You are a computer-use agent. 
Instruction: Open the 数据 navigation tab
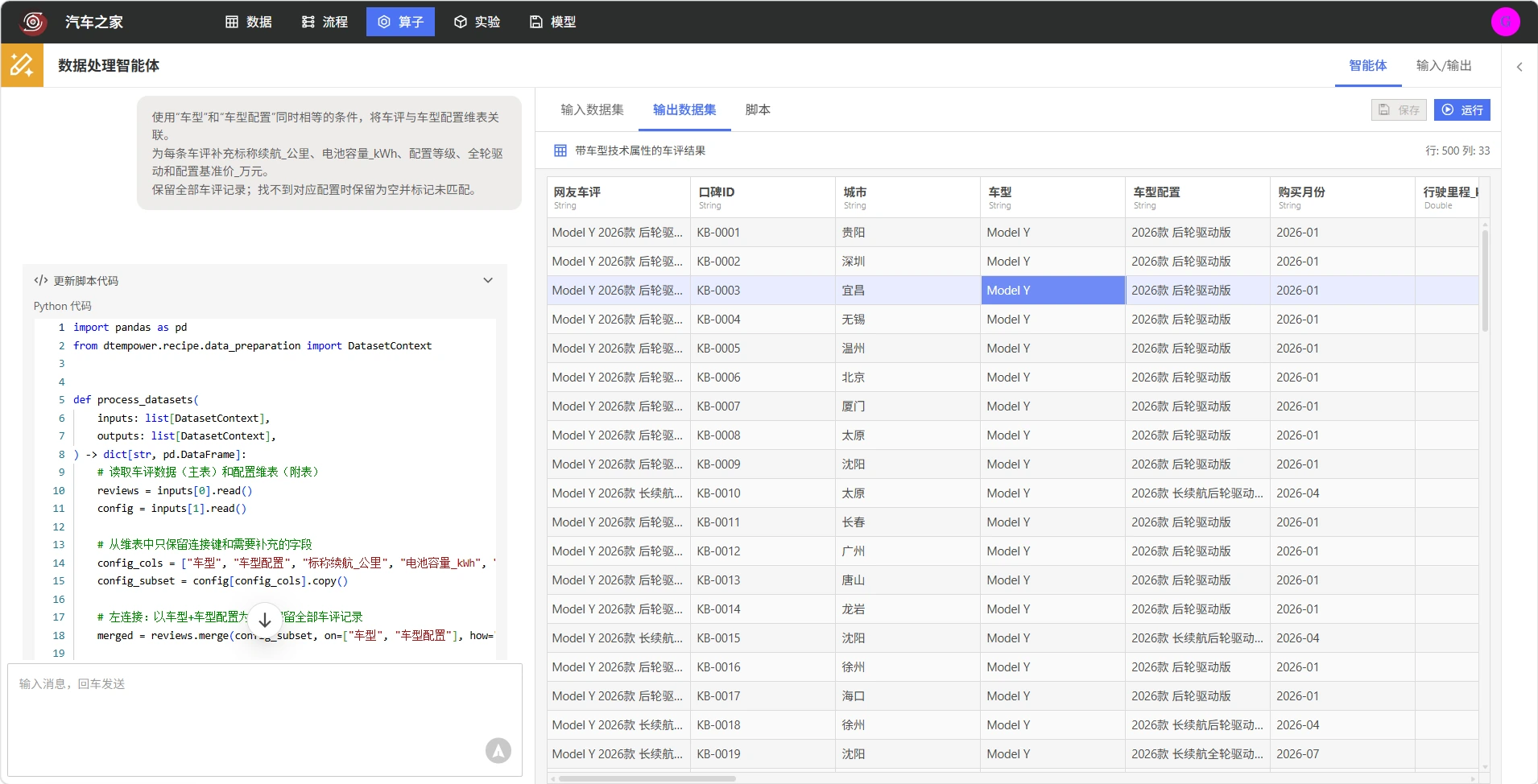coord(248,22)
